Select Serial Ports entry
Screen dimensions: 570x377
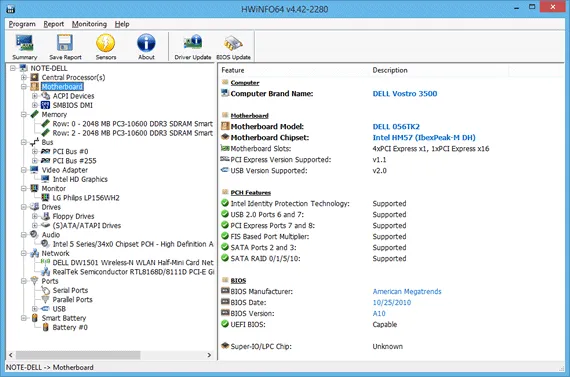70,290
